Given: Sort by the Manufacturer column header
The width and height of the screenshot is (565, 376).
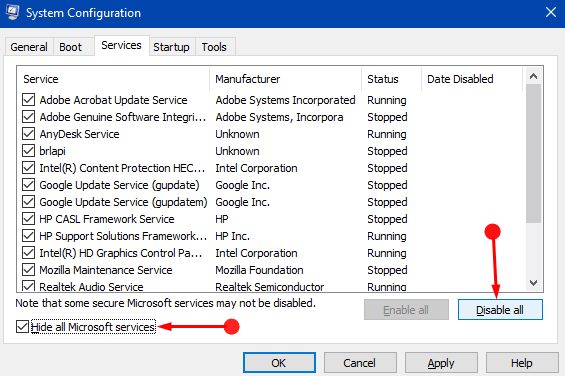Looking at the screenshot, I should 285,79.
